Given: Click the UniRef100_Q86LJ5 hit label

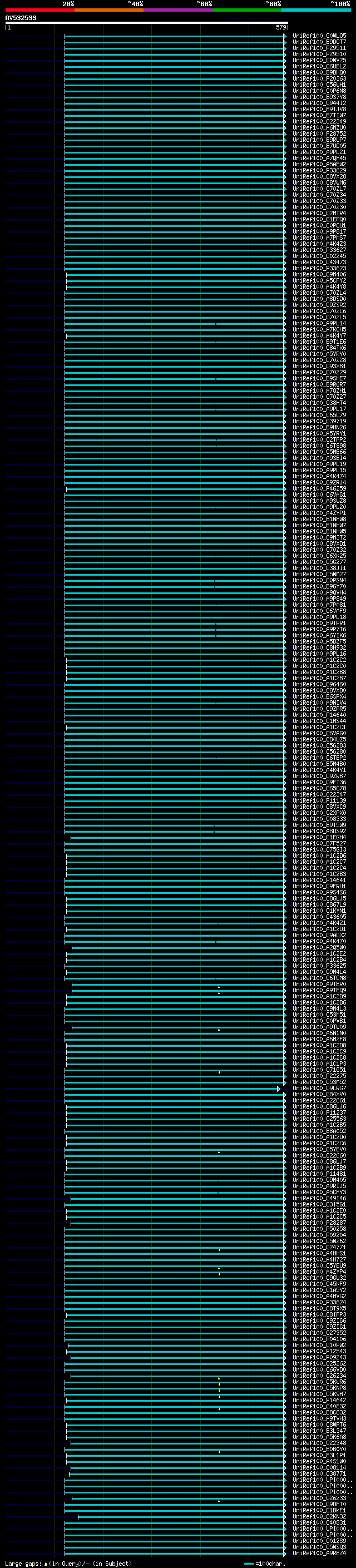Looking at the screenshot, I should 319,898.
